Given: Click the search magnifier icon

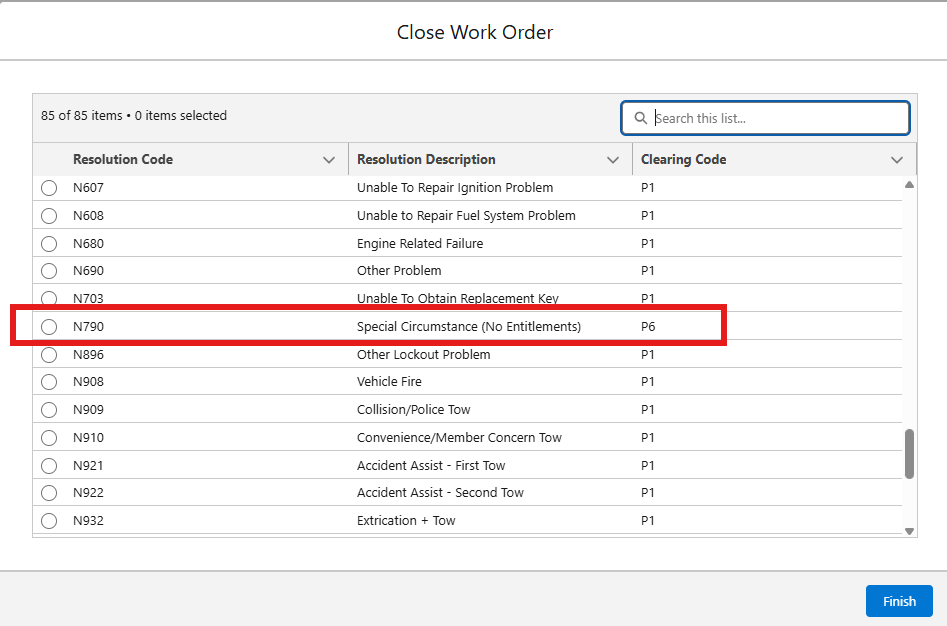Looking at the screenshot, I should click(640, 118).
